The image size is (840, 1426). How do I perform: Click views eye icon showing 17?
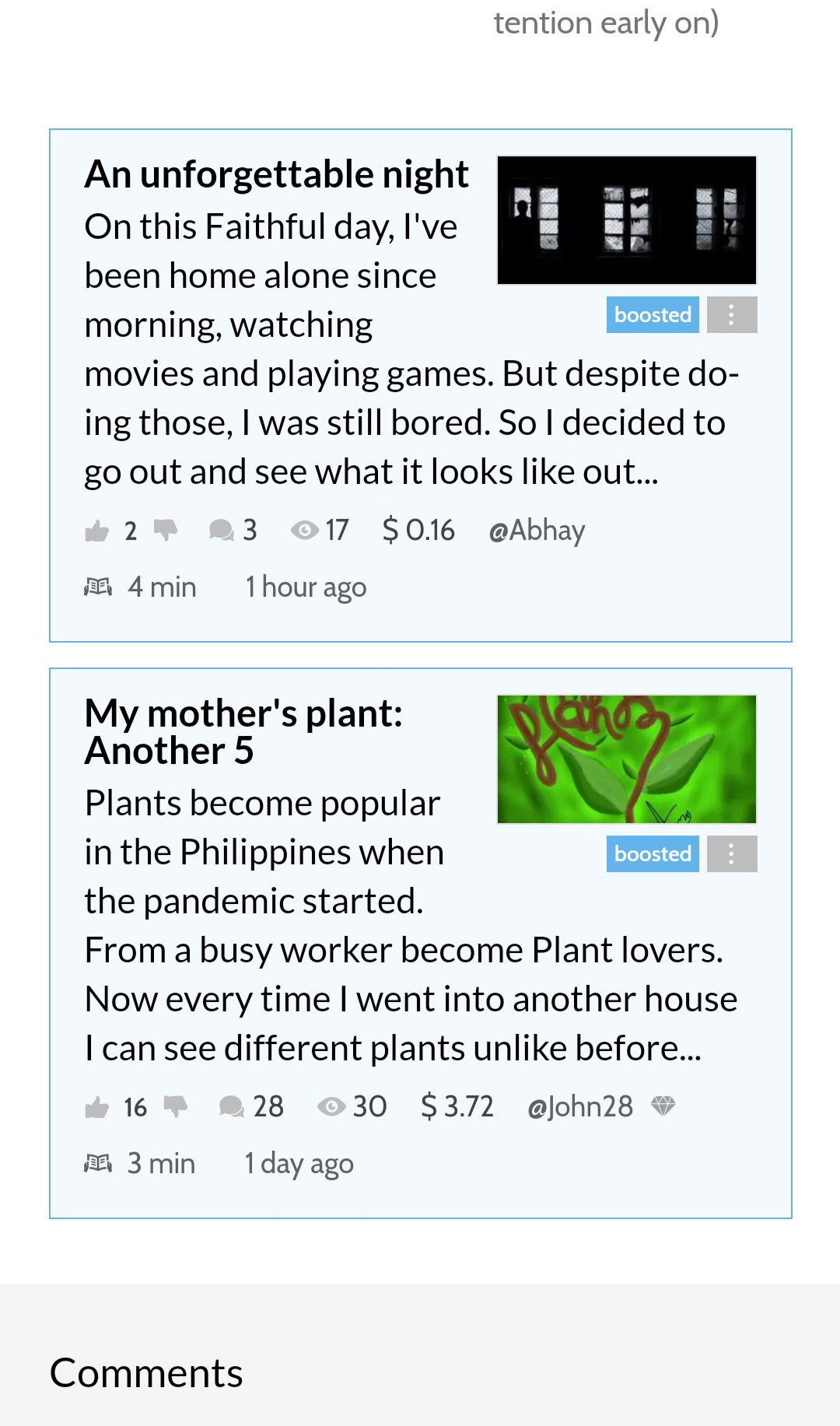pos(304,531)
